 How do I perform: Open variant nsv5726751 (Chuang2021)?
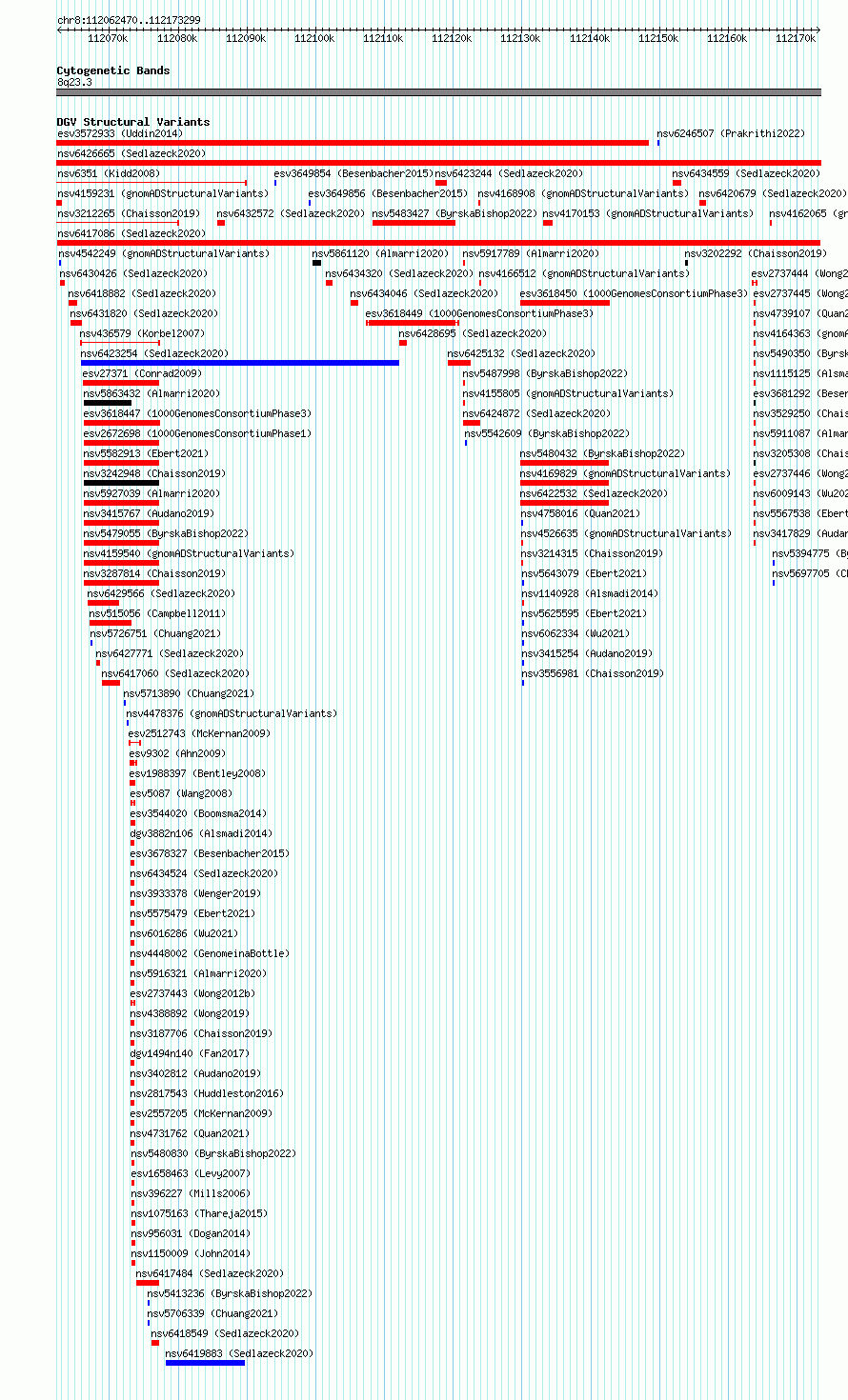[155, 633]
